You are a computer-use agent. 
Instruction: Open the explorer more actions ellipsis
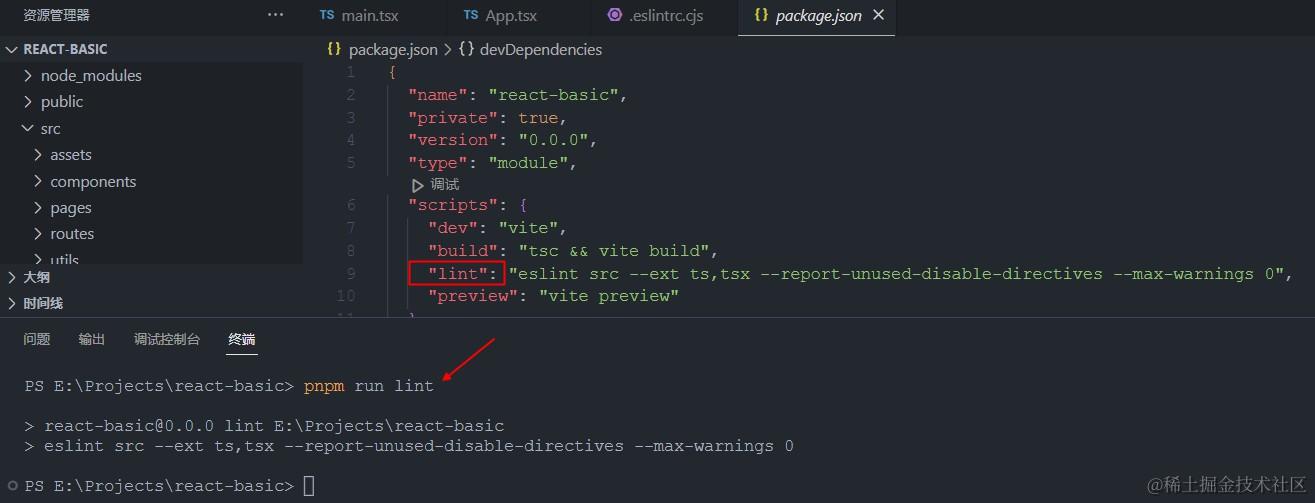click(x=276, y=15)
